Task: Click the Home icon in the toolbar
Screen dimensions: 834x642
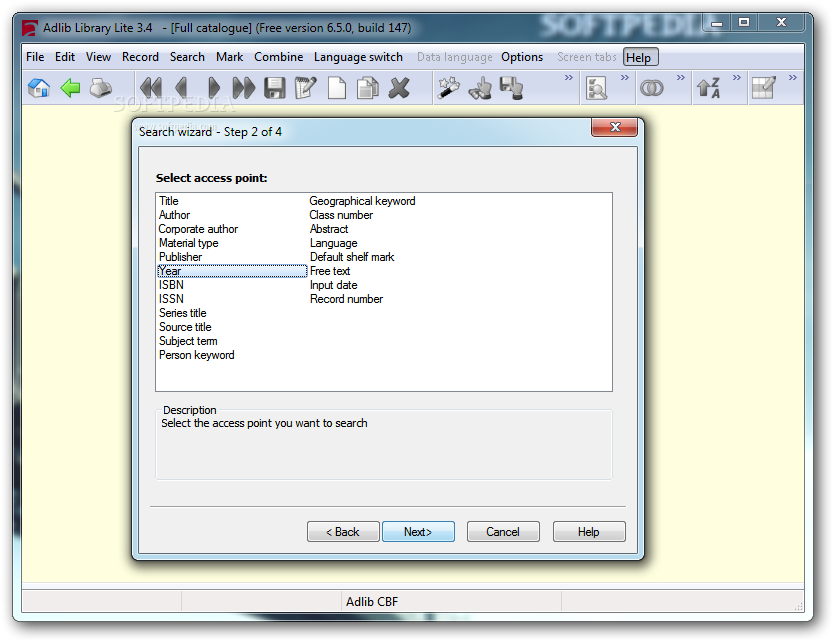Action: (39, 88)
